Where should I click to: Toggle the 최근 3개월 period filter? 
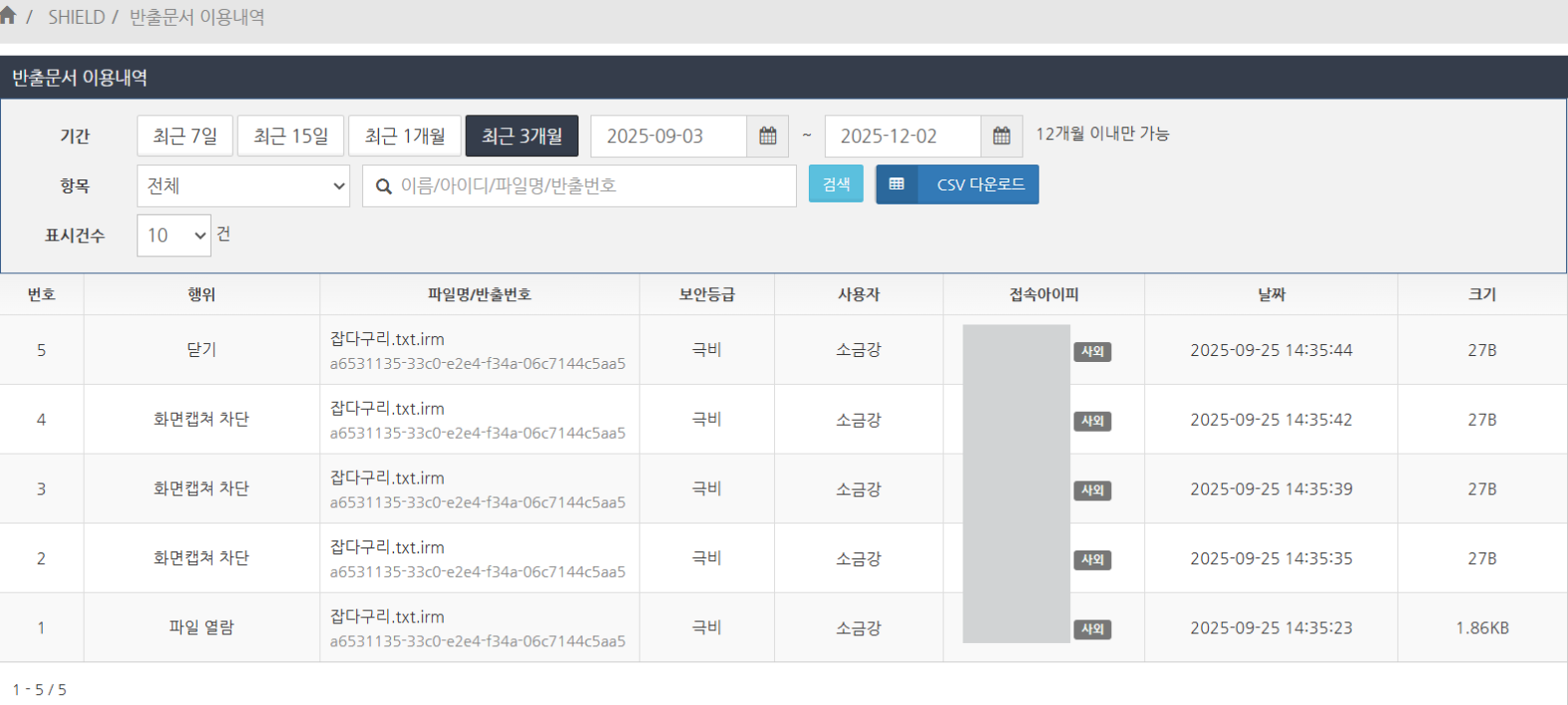522,137
